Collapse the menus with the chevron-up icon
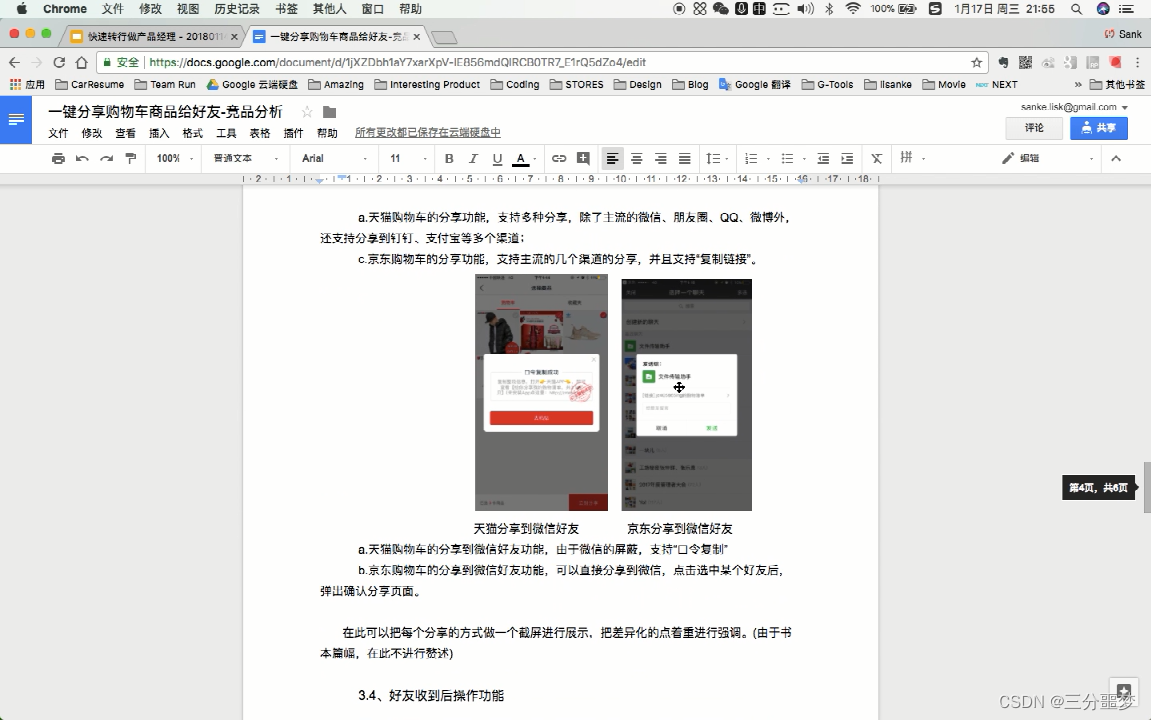Screen dimensions: 1151x720 click(x=1116, y=158)
